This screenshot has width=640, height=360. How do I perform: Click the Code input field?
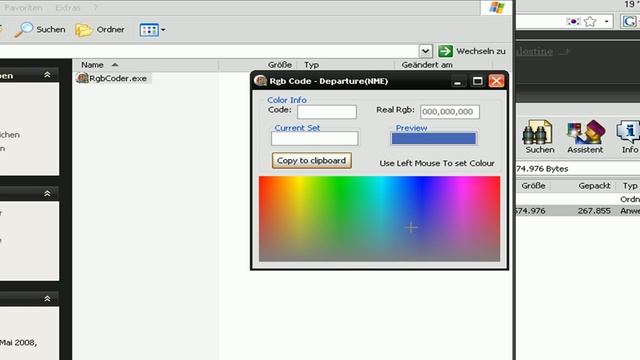327,112
